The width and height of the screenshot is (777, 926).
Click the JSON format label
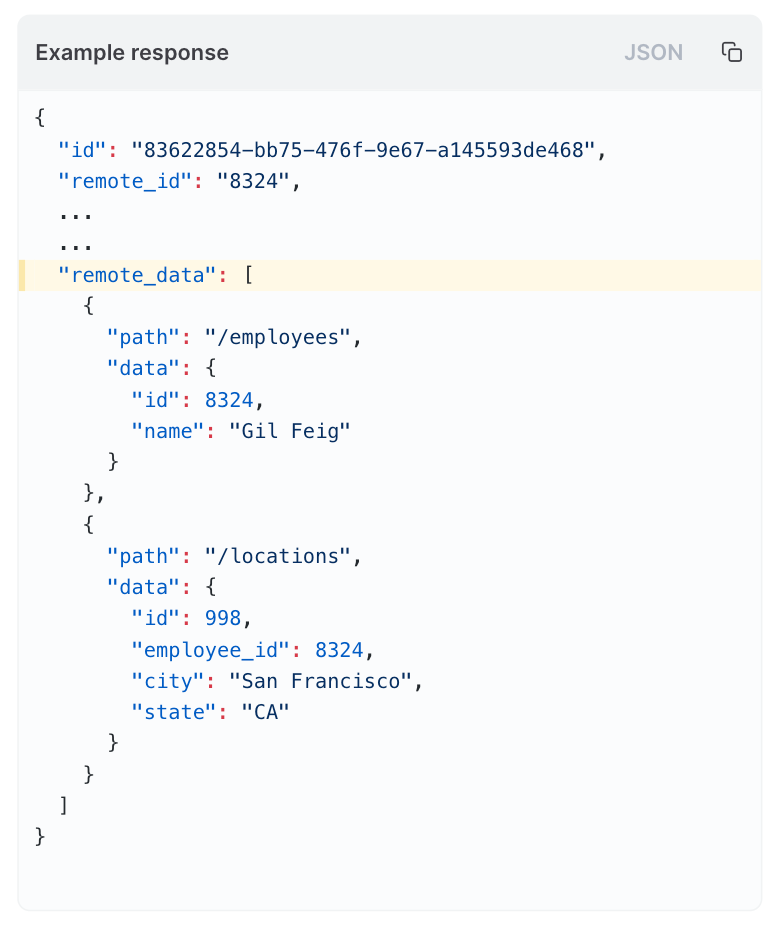tap(653, 53)
